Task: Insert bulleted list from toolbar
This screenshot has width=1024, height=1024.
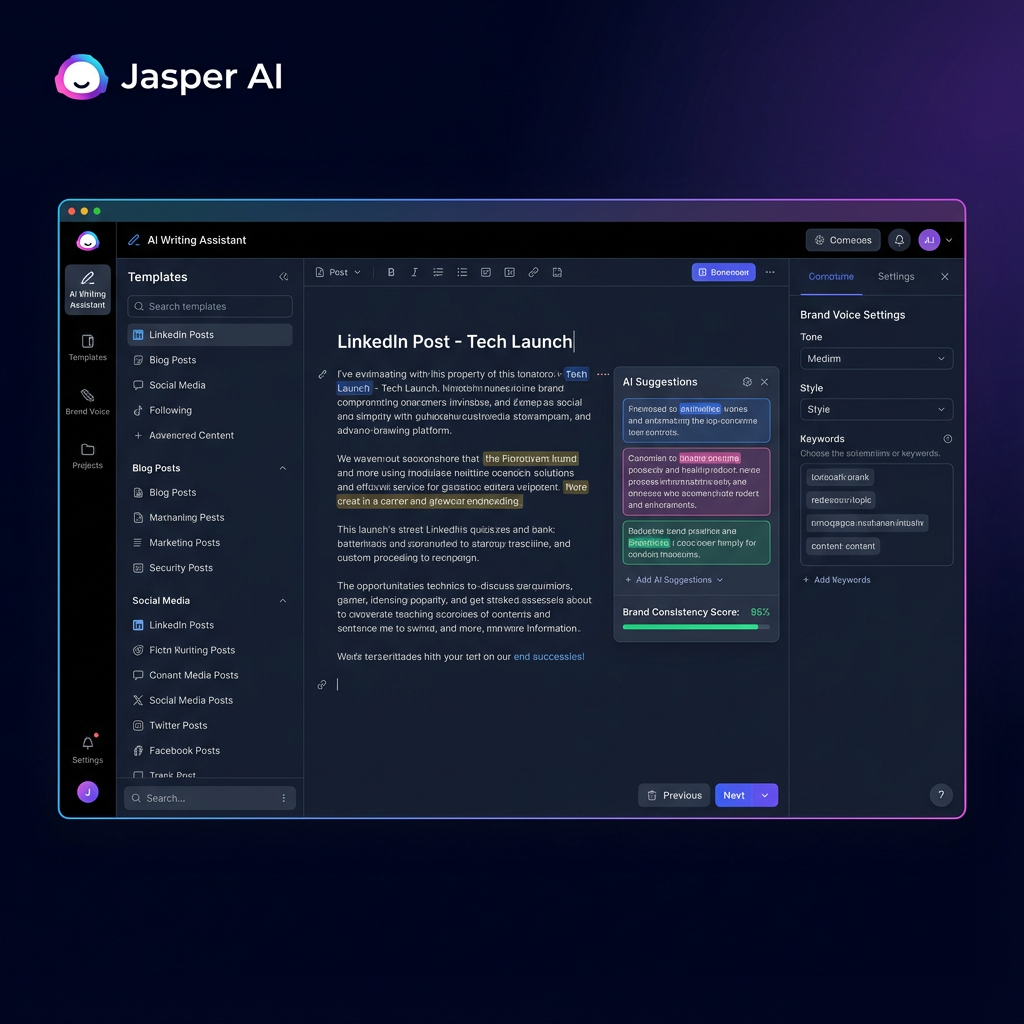Action: point(462,272)
